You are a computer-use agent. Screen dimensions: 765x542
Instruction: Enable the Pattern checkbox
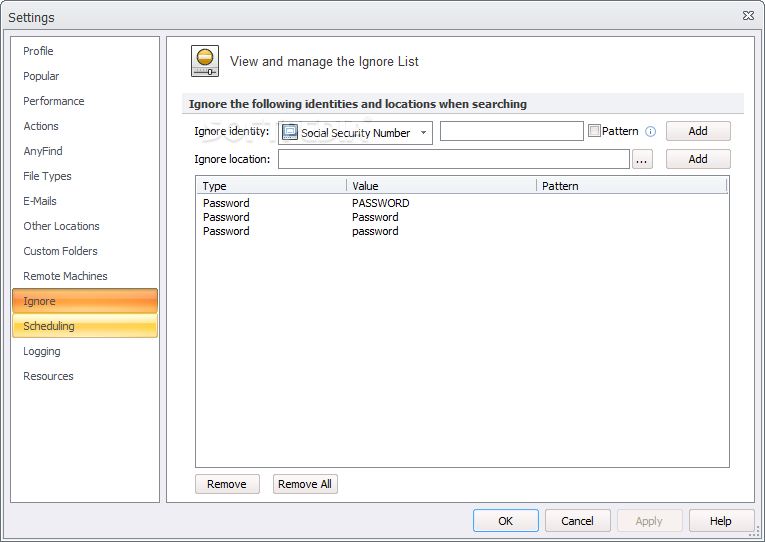594,130
